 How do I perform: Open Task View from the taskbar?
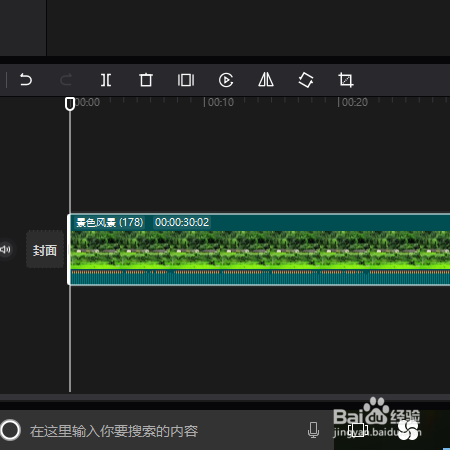coord(357,430)
